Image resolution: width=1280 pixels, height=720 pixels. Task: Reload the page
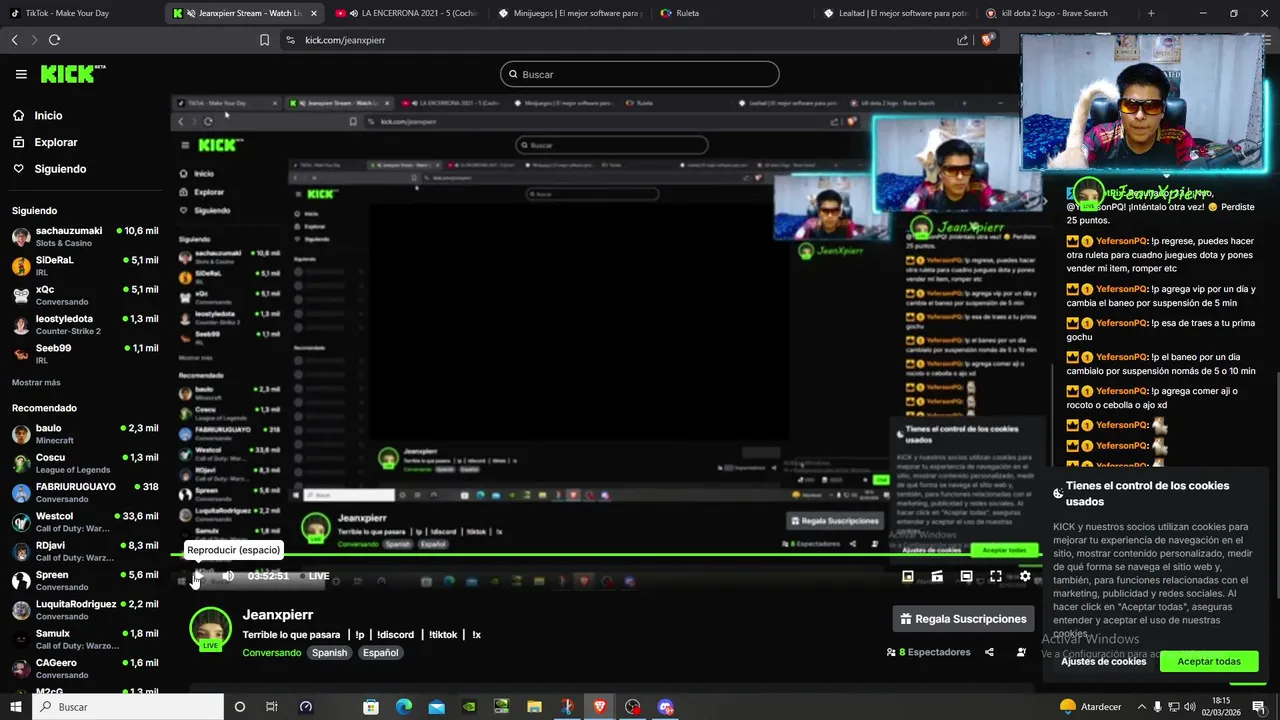pos(54,40)
